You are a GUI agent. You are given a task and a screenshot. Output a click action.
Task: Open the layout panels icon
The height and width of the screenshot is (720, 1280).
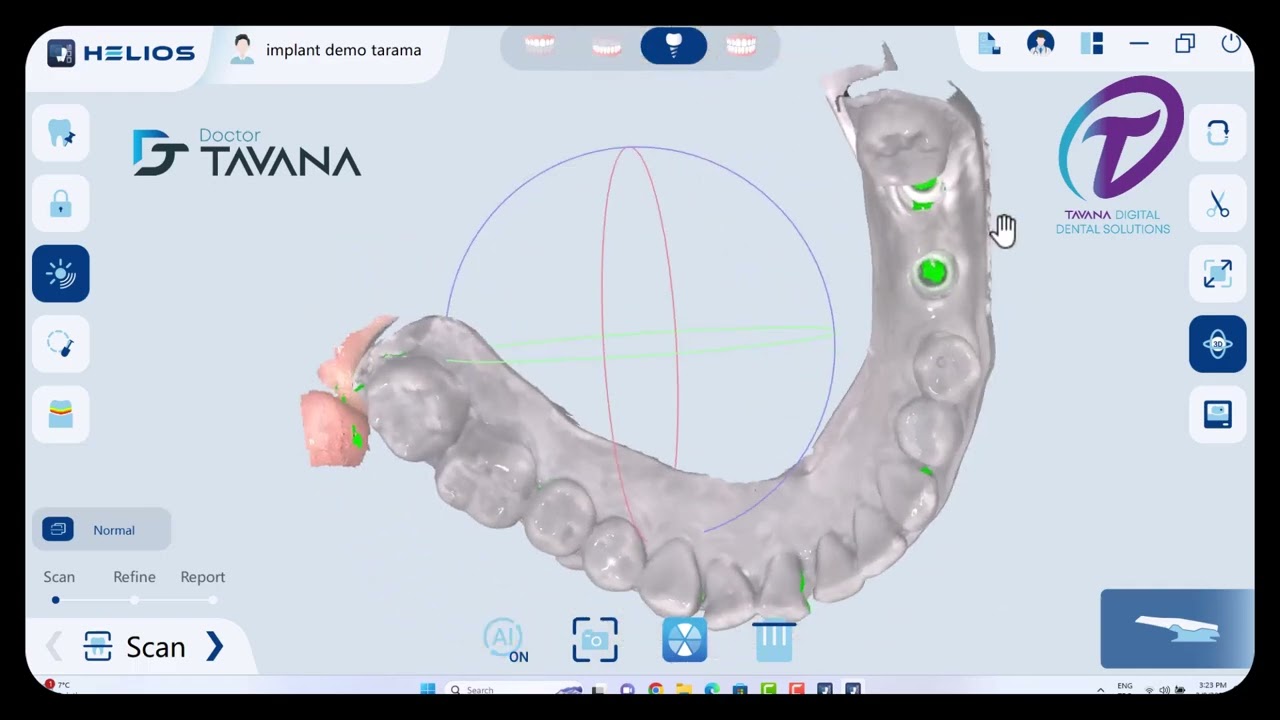pyautogui.click(x=1092, y=44)
